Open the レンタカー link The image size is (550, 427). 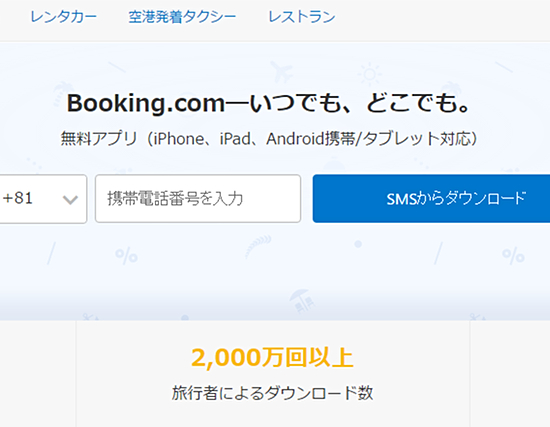(63, 17)
